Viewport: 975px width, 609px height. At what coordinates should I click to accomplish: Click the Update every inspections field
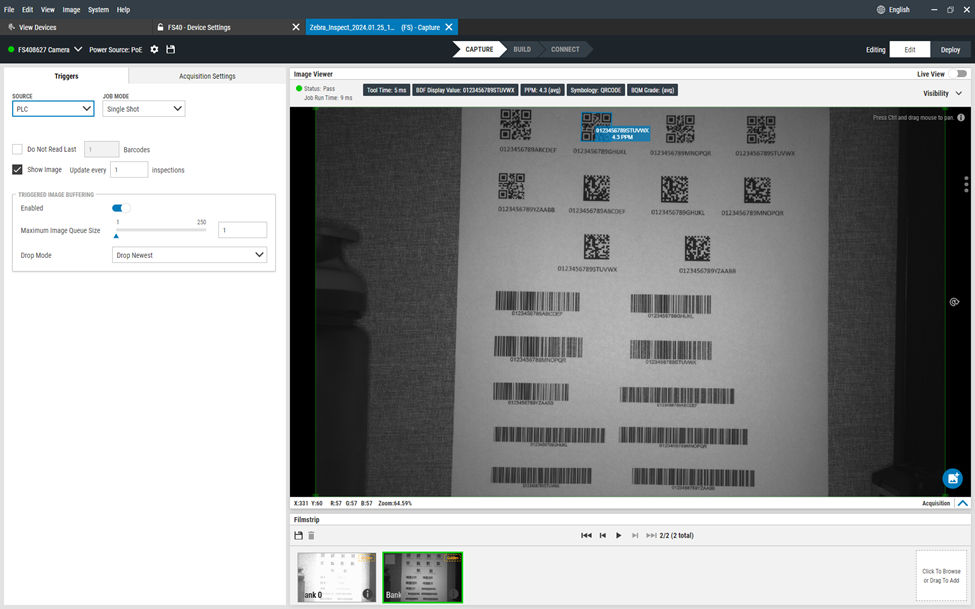(x=129, y=169)
